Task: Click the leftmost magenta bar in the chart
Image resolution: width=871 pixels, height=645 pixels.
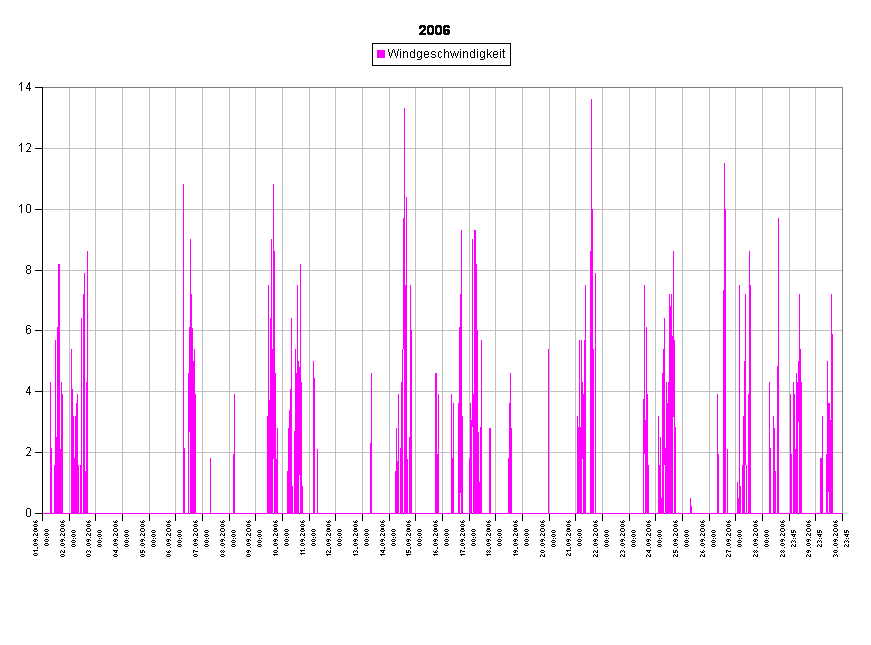Action: tap(50, 450)
